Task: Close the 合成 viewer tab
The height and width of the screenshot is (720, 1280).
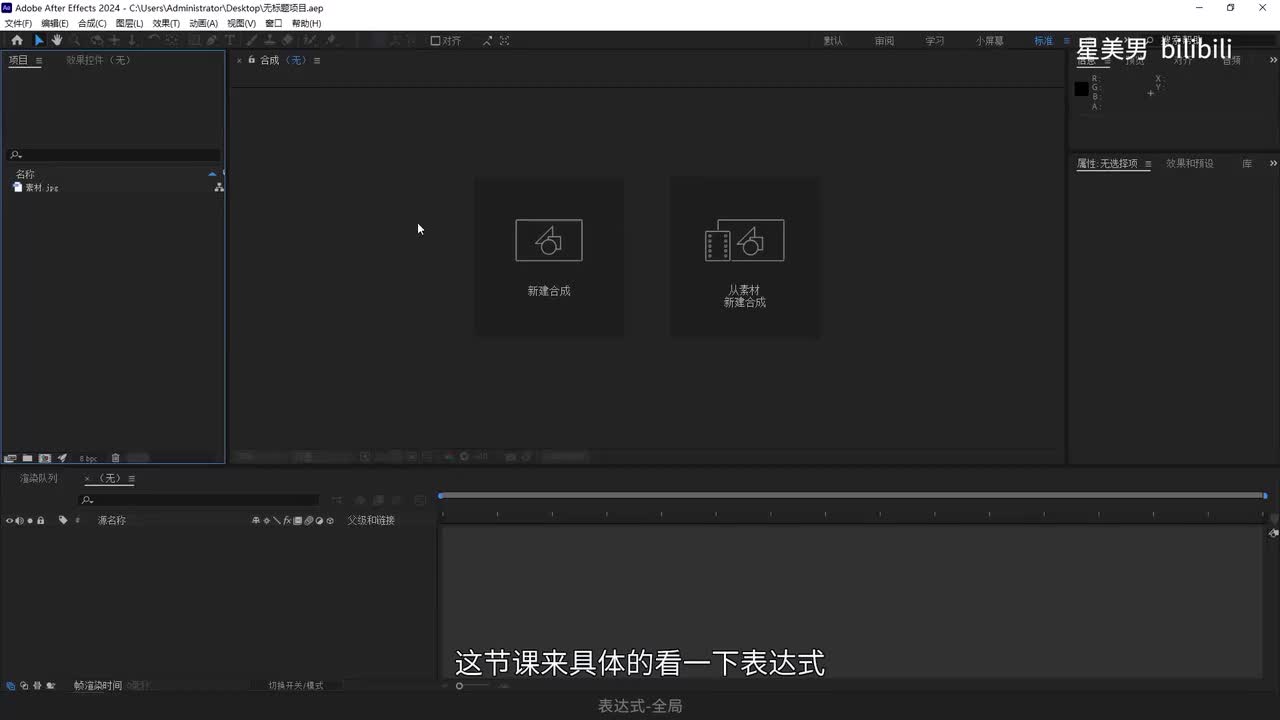Action: (239, 60)
